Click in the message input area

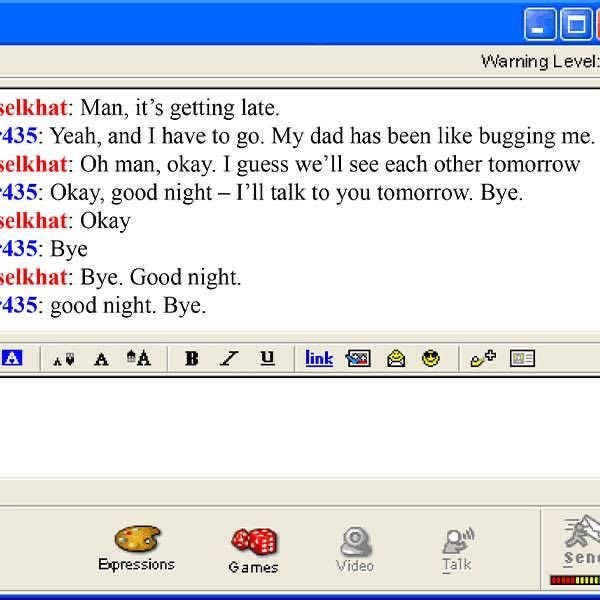click(x=300, y=427)
